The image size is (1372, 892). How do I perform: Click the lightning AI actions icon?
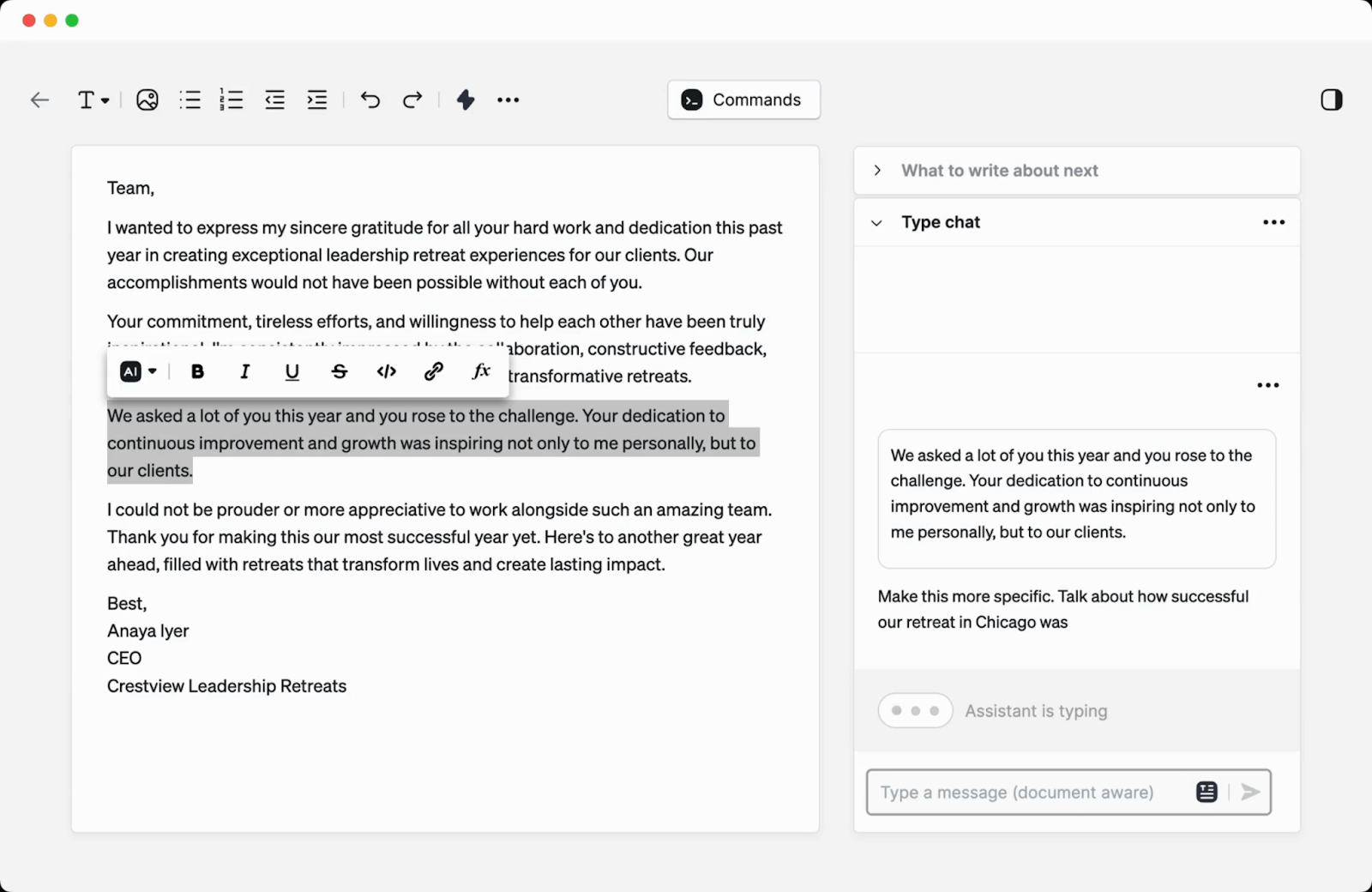(465, 99)
